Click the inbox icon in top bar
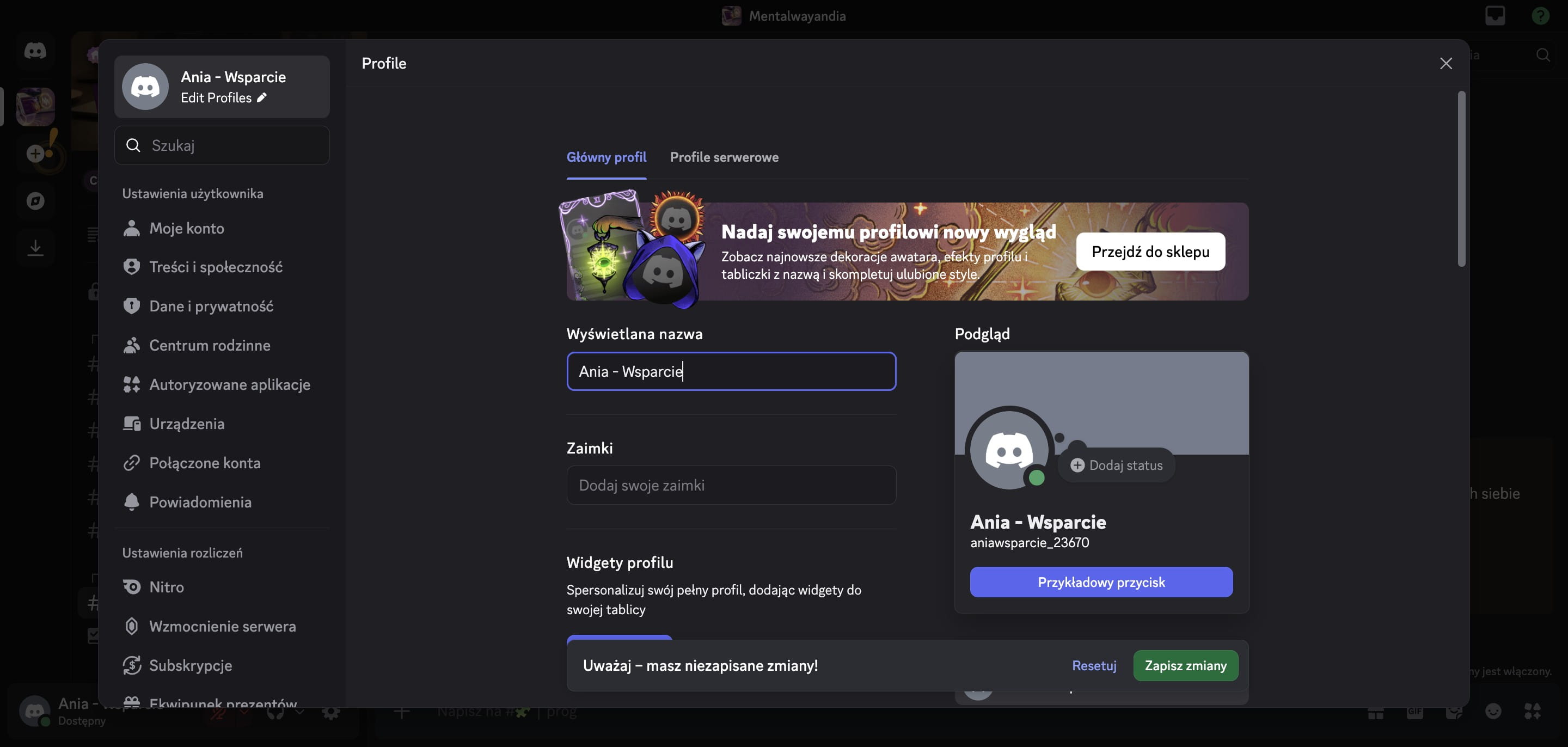This screenshot has height=747, width=1568. [x=1495, y=16]
